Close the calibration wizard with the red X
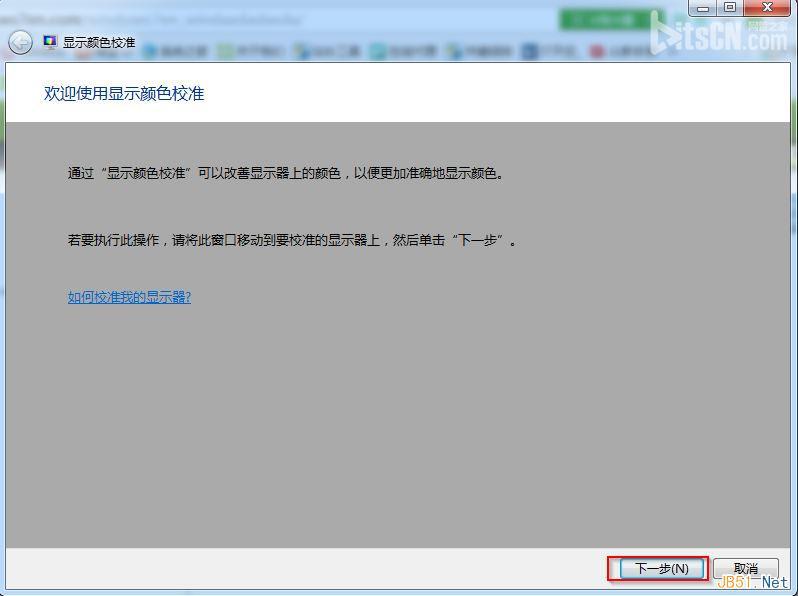The height and width of the screenshot is (596, 798). click(768, 8)
